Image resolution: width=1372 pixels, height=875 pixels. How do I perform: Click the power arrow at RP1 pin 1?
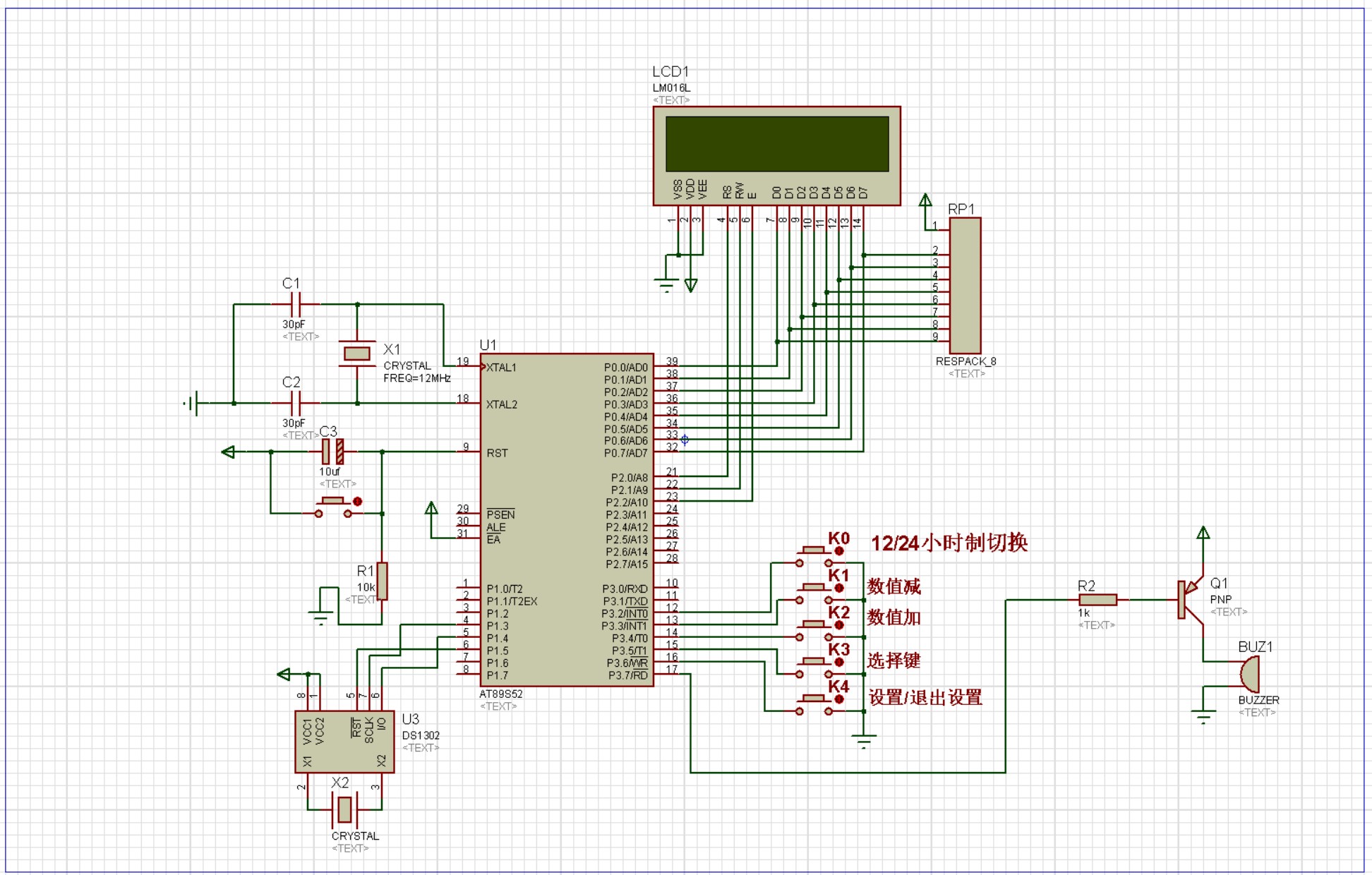925,200
